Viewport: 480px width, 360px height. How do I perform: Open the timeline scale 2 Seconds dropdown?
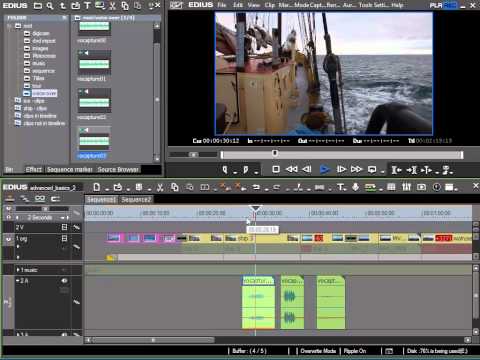[40, 217]
